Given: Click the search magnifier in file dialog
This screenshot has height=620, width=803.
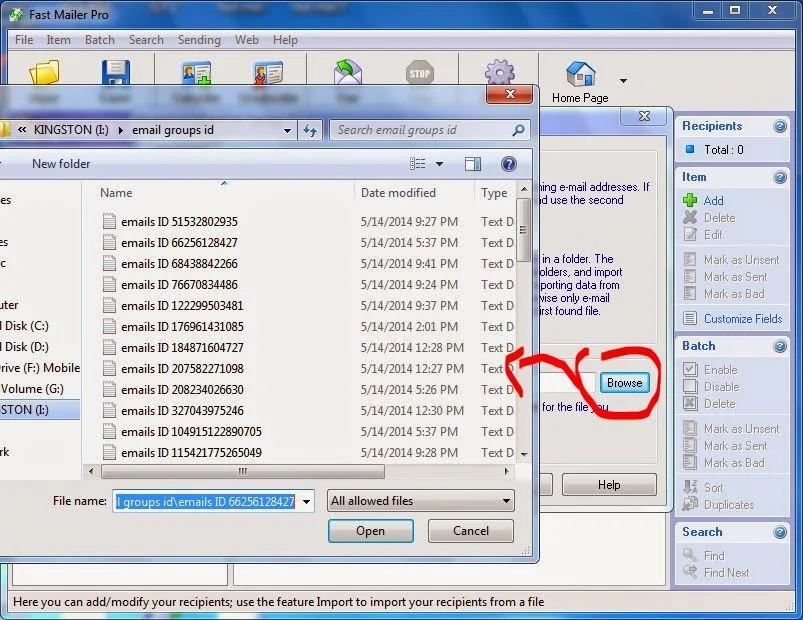Looking at the screenshot, I should [518, 130].
